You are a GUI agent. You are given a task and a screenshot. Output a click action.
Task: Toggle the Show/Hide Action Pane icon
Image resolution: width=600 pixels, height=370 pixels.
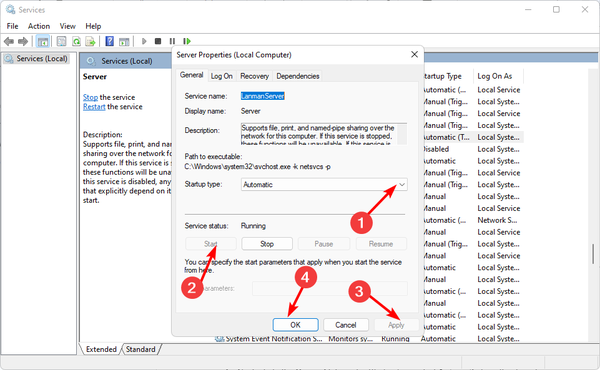124,41
